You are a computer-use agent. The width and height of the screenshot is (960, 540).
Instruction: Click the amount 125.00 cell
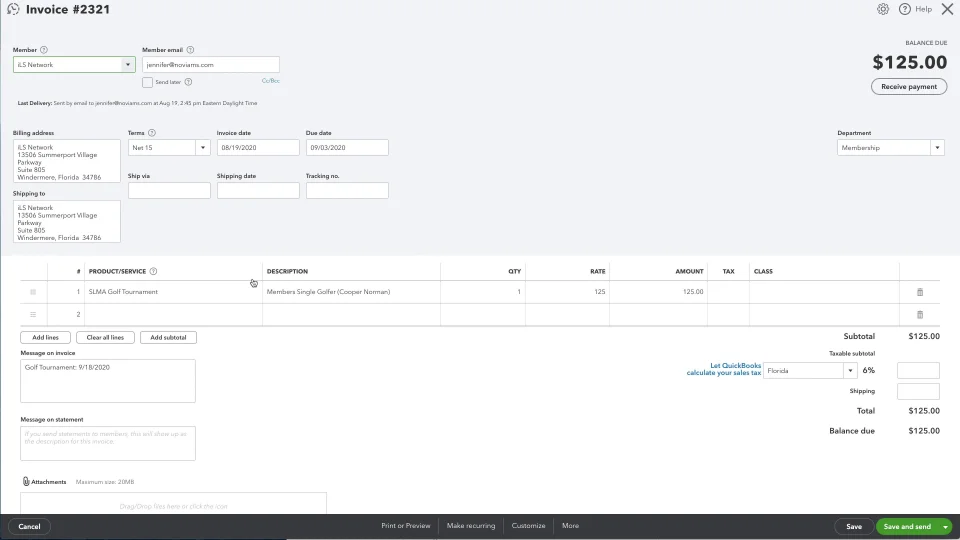click(659, 292)
